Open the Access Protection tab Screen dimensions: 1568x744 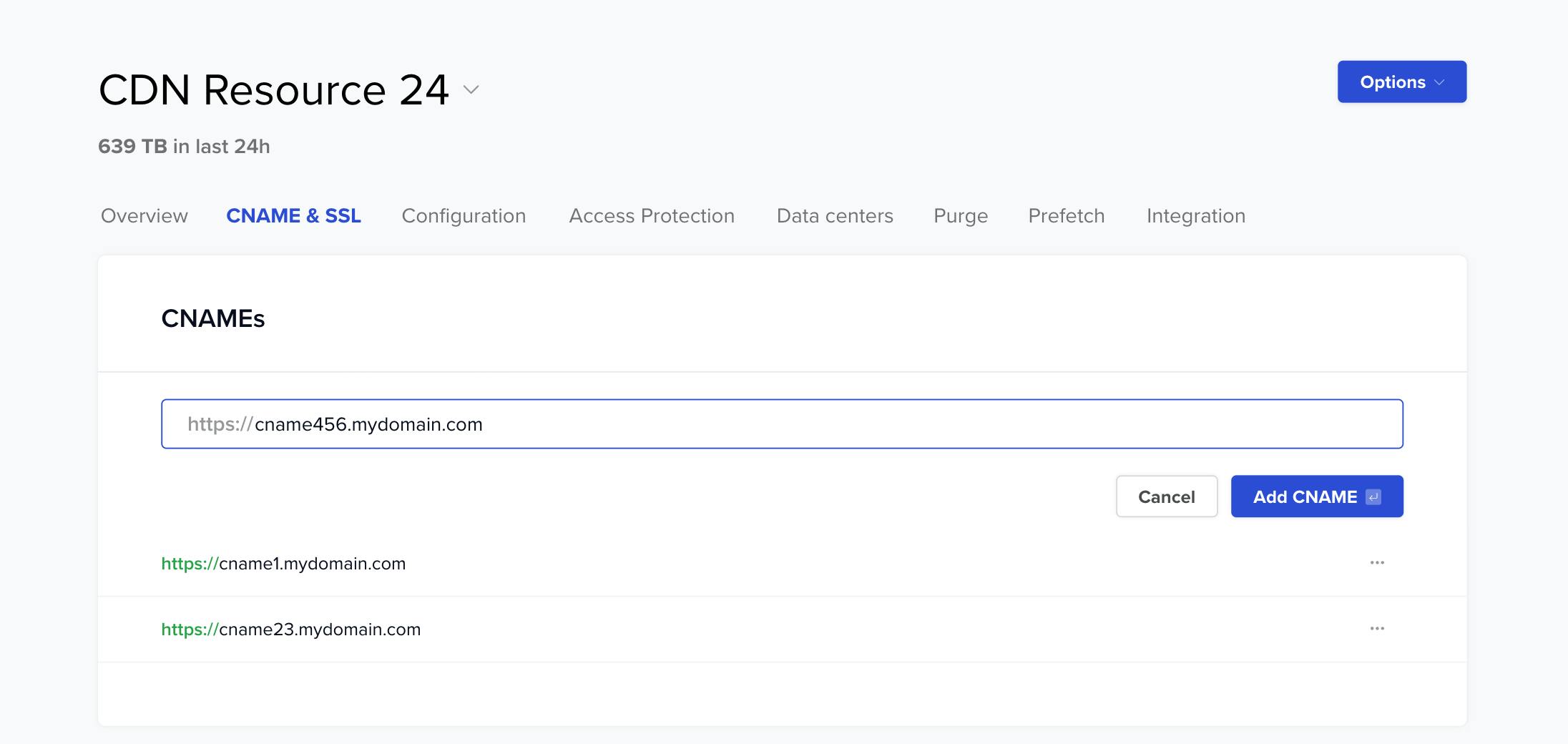[651, 216]
